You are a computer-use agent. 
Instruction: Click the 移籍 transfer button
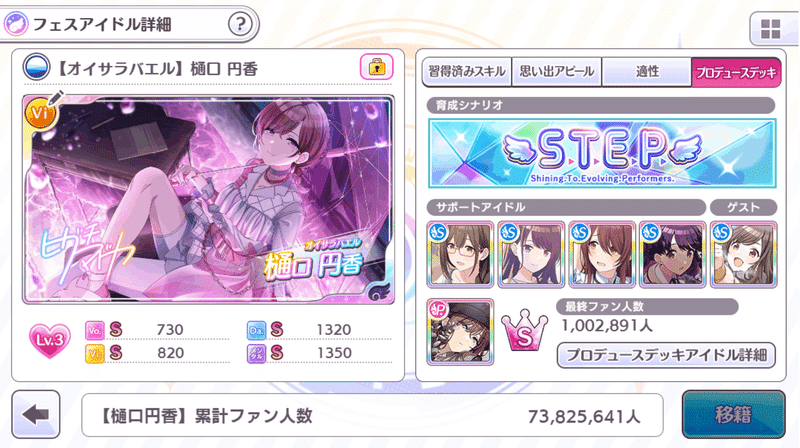pos(734,414)
